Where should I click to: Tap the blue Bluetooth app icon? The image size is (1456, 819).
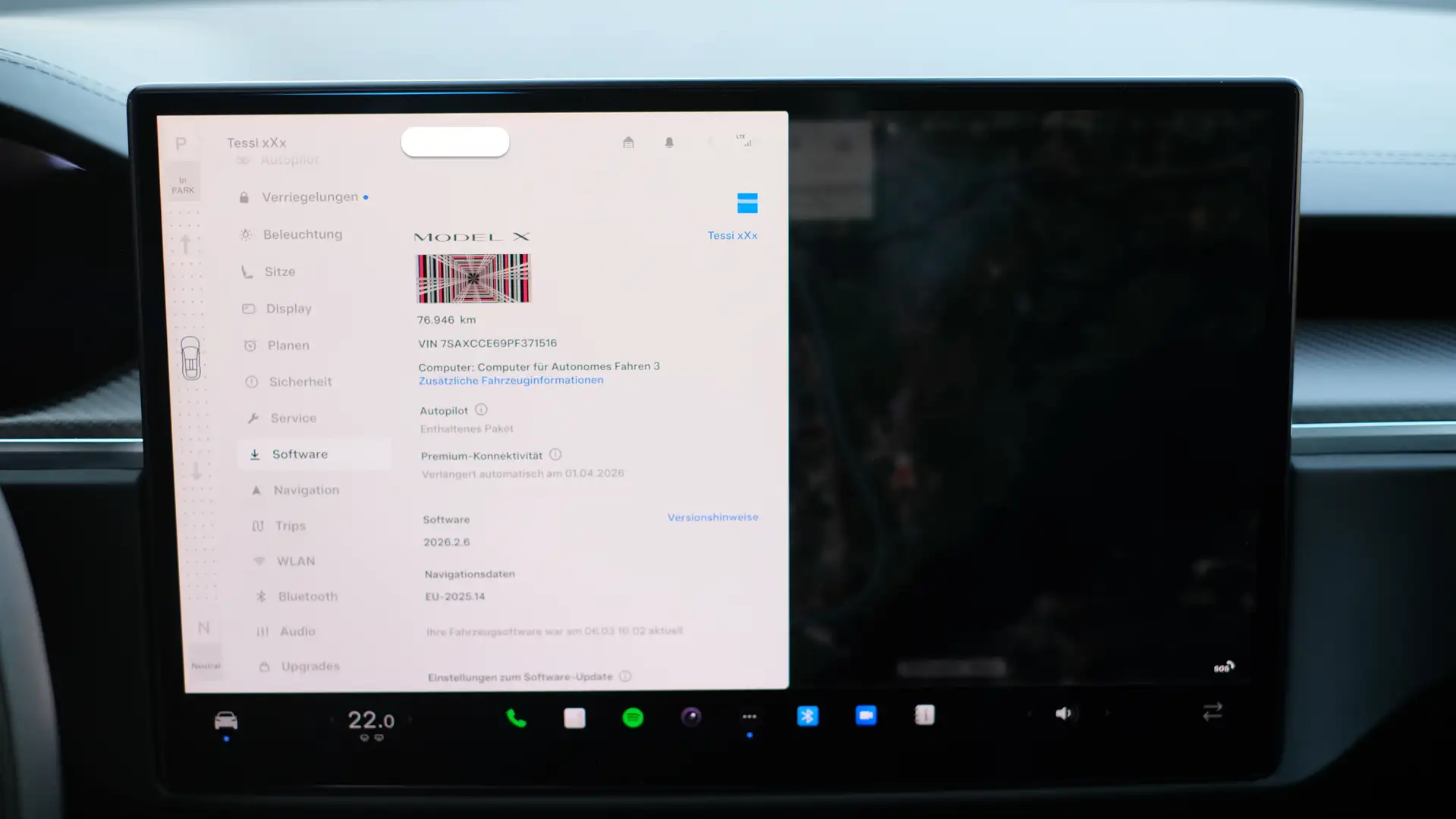[807, 716]
